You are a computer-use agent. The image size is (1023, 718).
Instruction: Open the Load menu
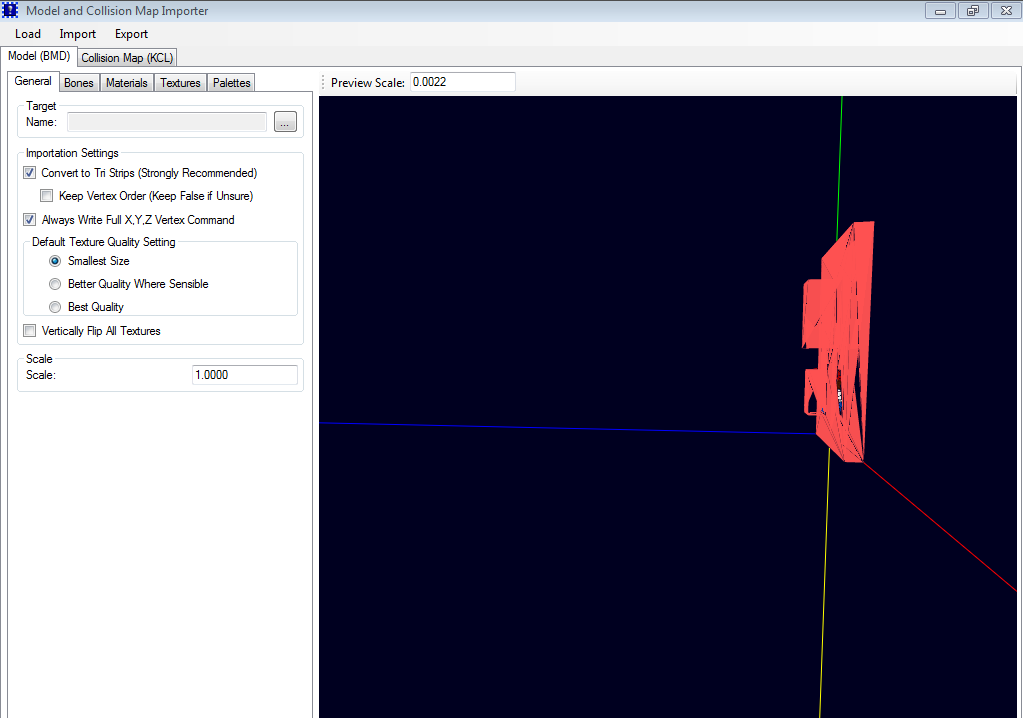coord(27,34)
